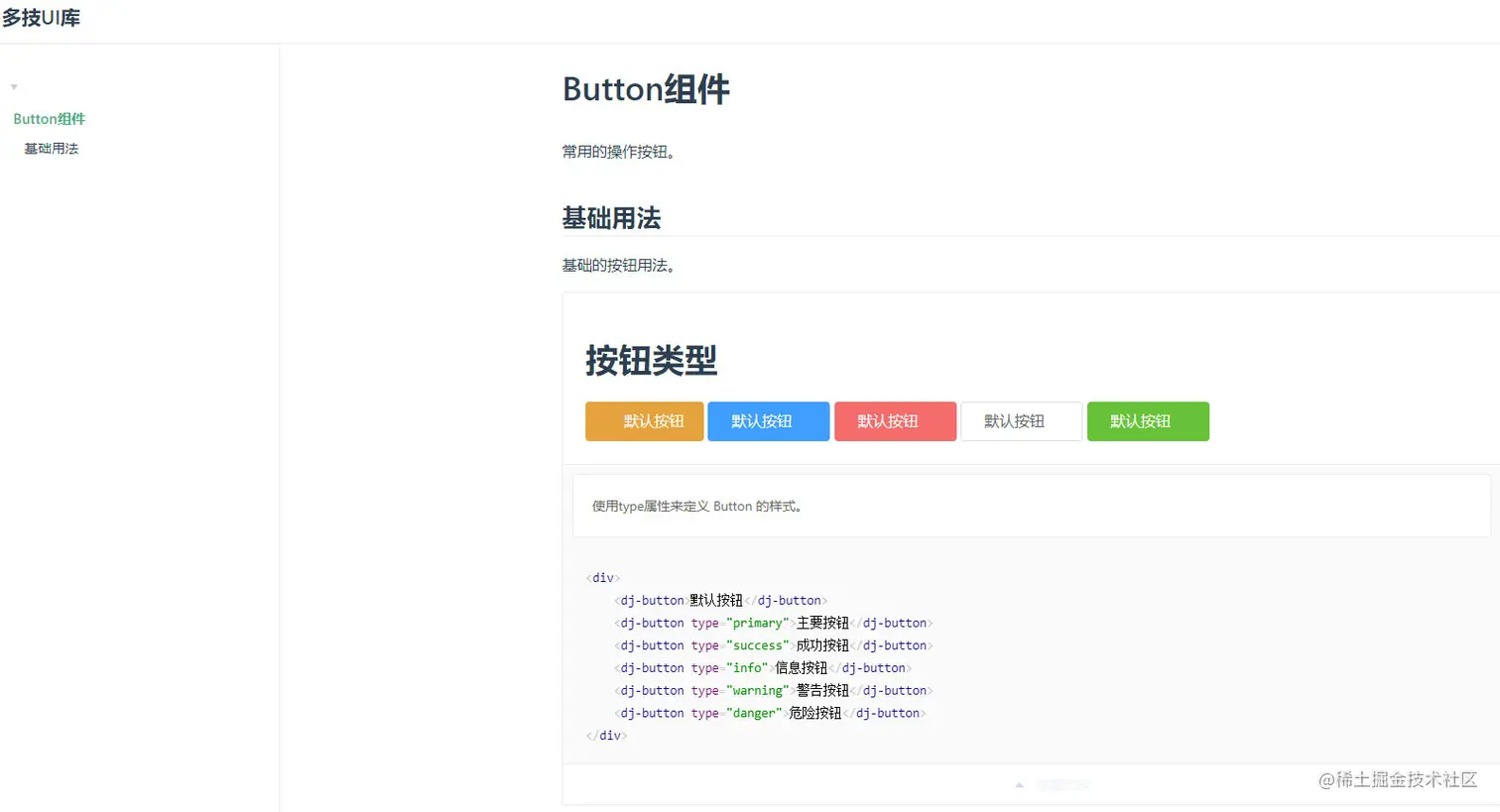This screenshot has height=812, width=1500.
Task: Click the text 基础的按钮用法。
Action: coord(619,266)
